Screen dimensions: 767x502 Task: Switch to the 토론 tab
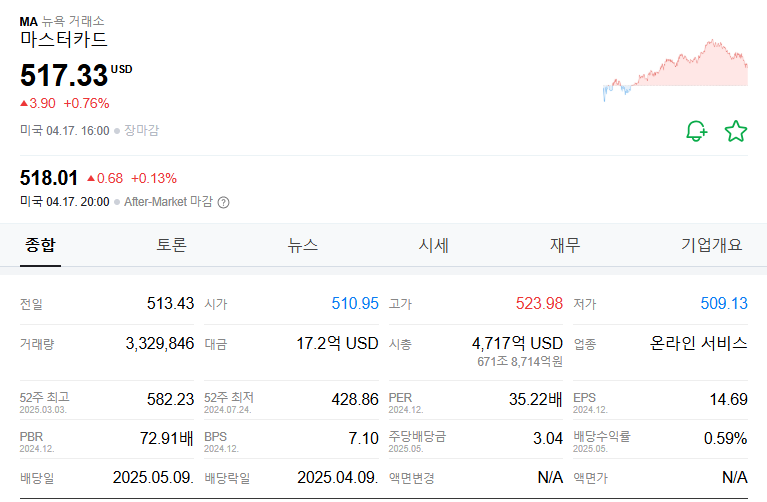pyautogui.click(x=171, y=245)
